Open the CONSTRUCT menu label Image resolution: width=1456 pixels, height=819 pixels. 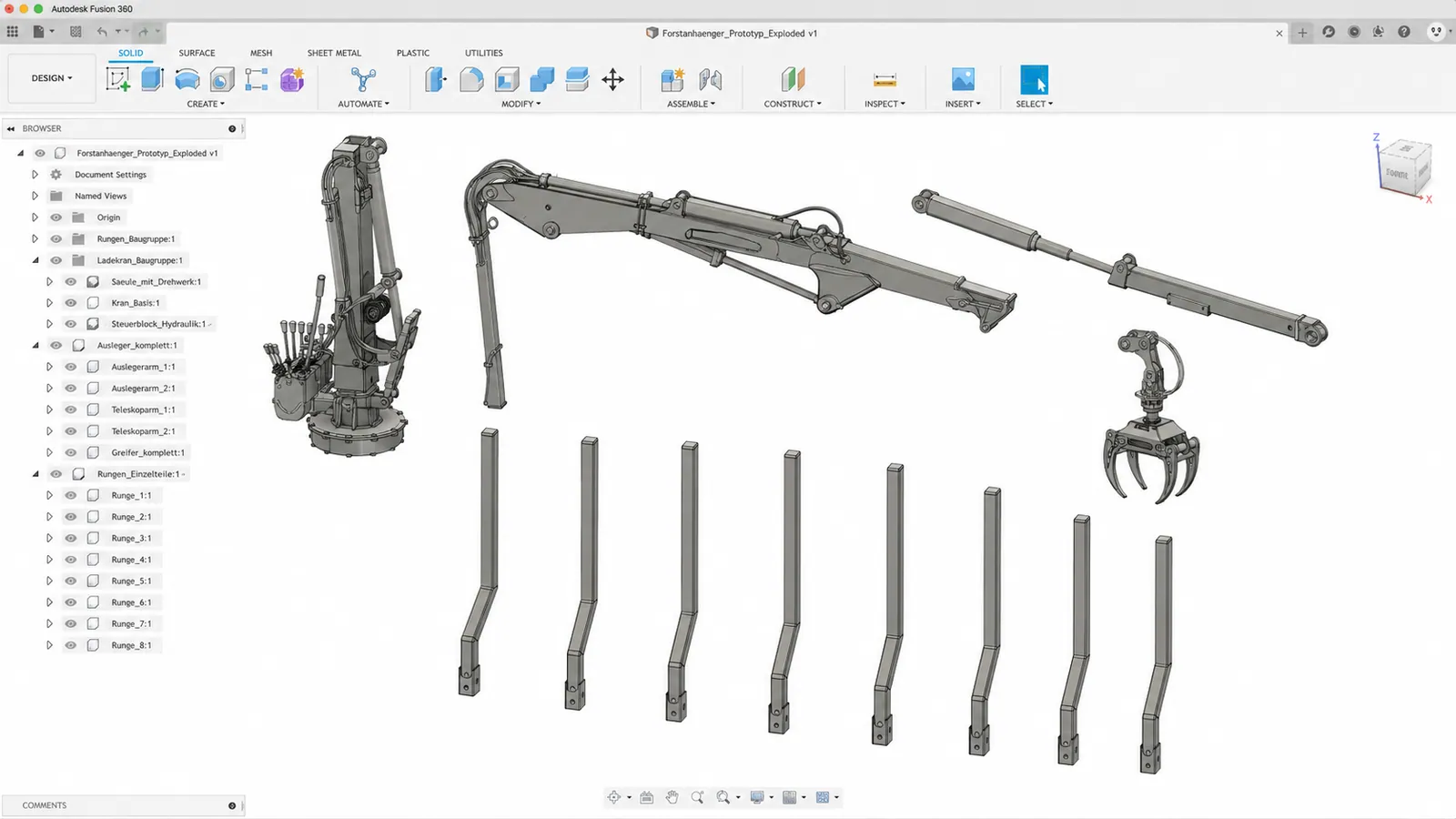tap(793, 104)
